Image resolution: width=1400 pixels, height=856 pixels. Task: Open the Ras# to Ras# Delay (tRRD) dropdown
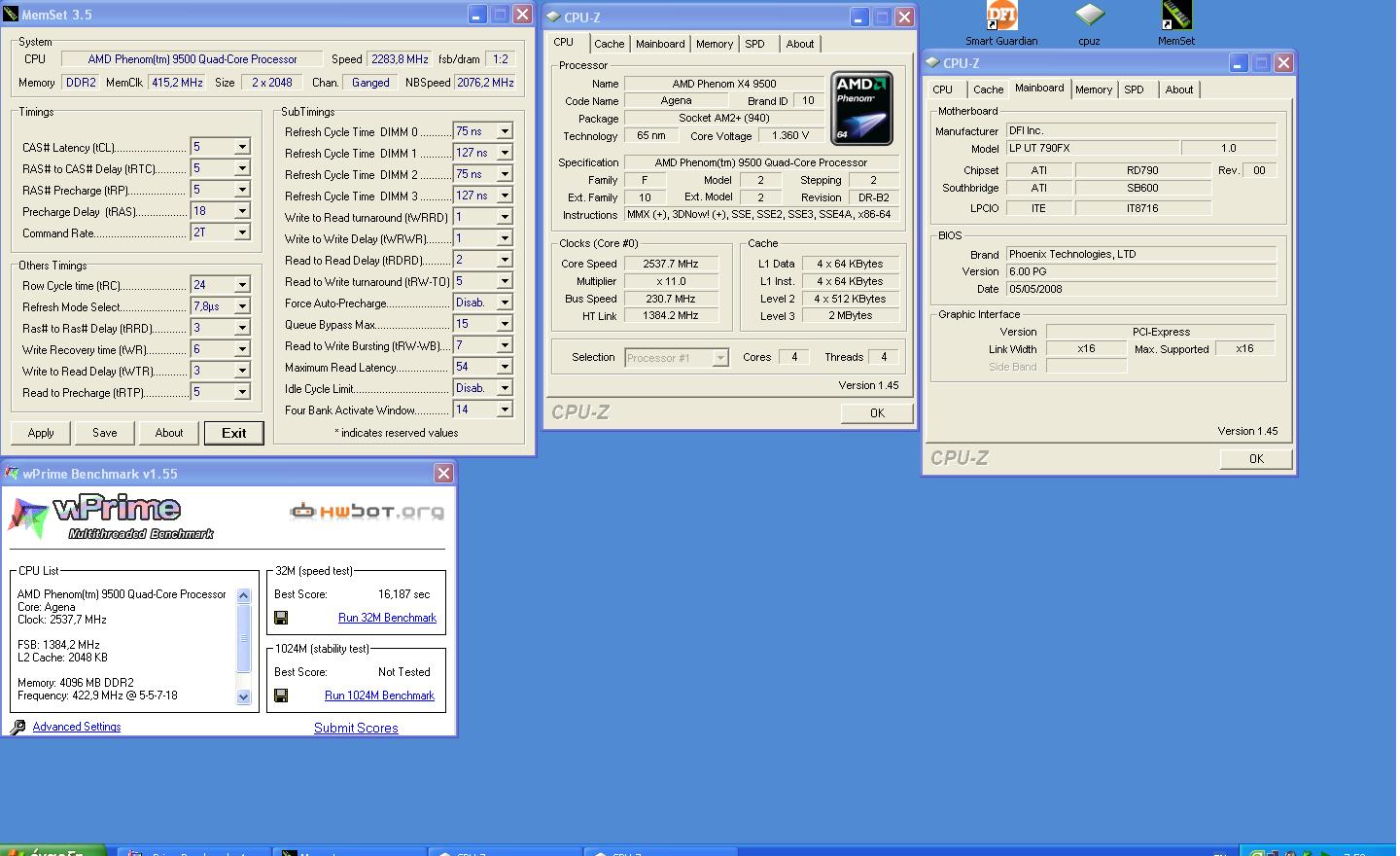coord(242,328)
